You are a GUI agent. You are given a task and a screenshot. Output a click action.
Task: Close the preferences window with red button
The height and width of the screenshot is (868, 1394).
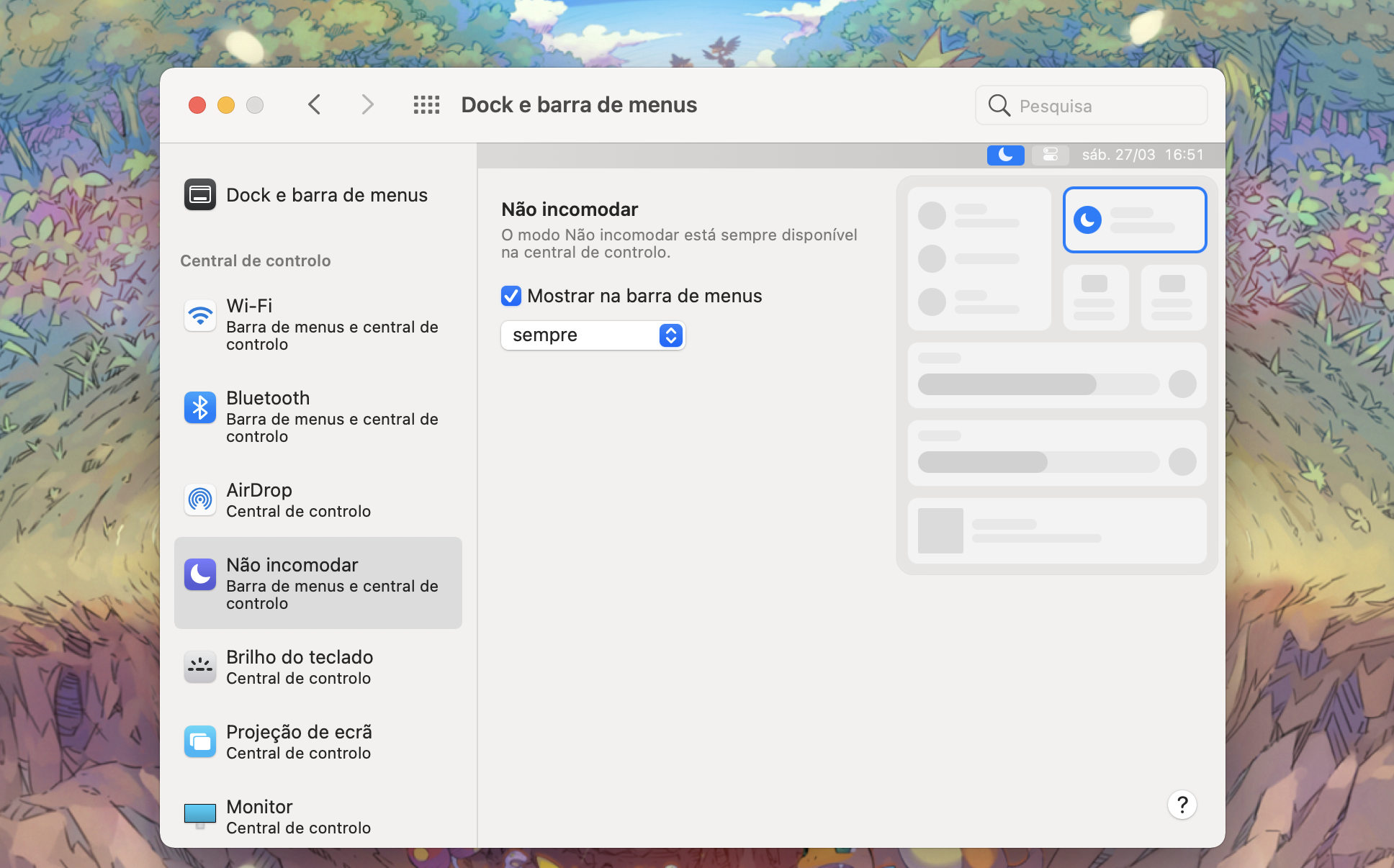pos(197,105)
